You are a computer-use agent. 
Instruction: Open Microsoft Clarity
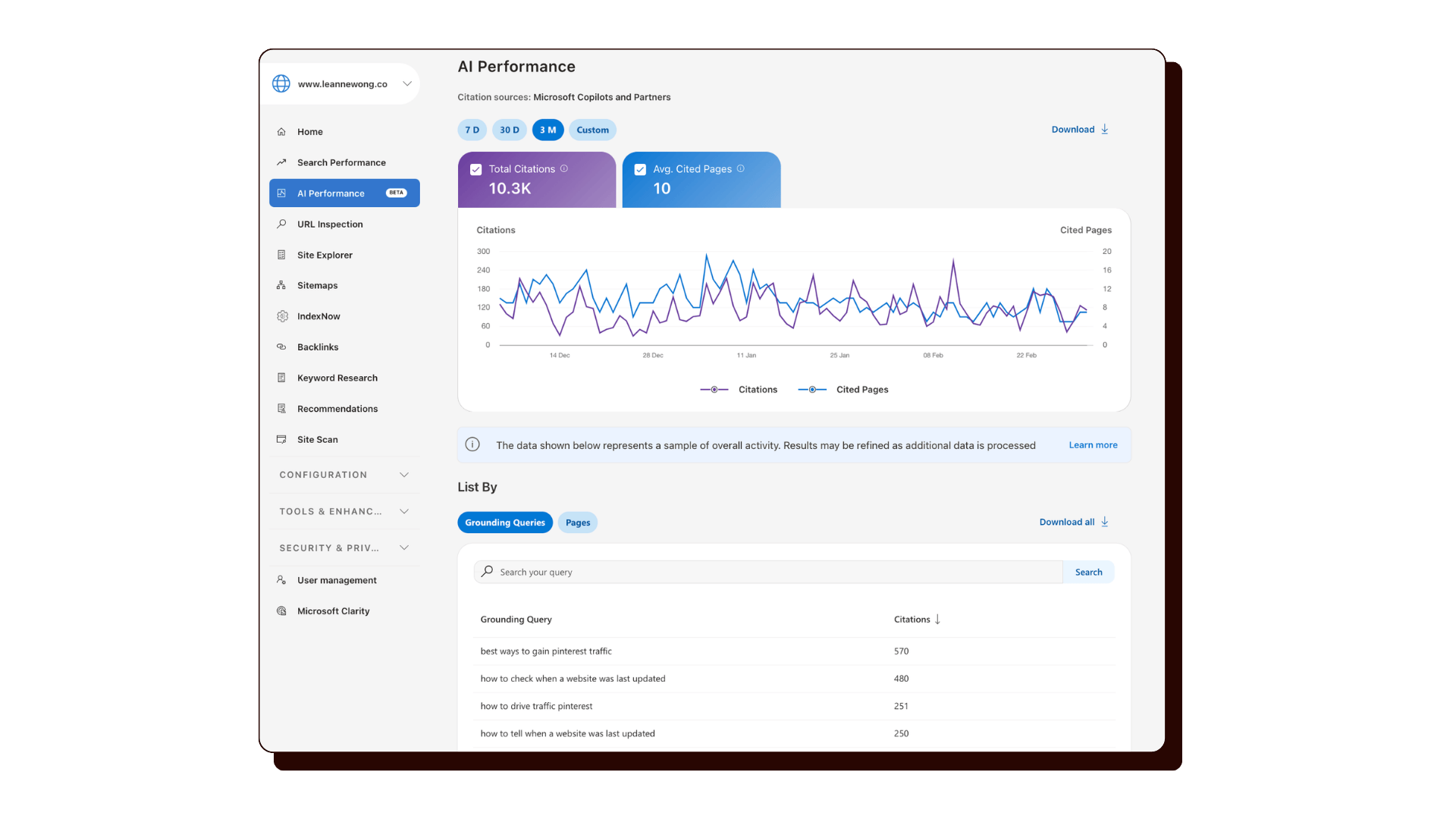coord(333,610)
